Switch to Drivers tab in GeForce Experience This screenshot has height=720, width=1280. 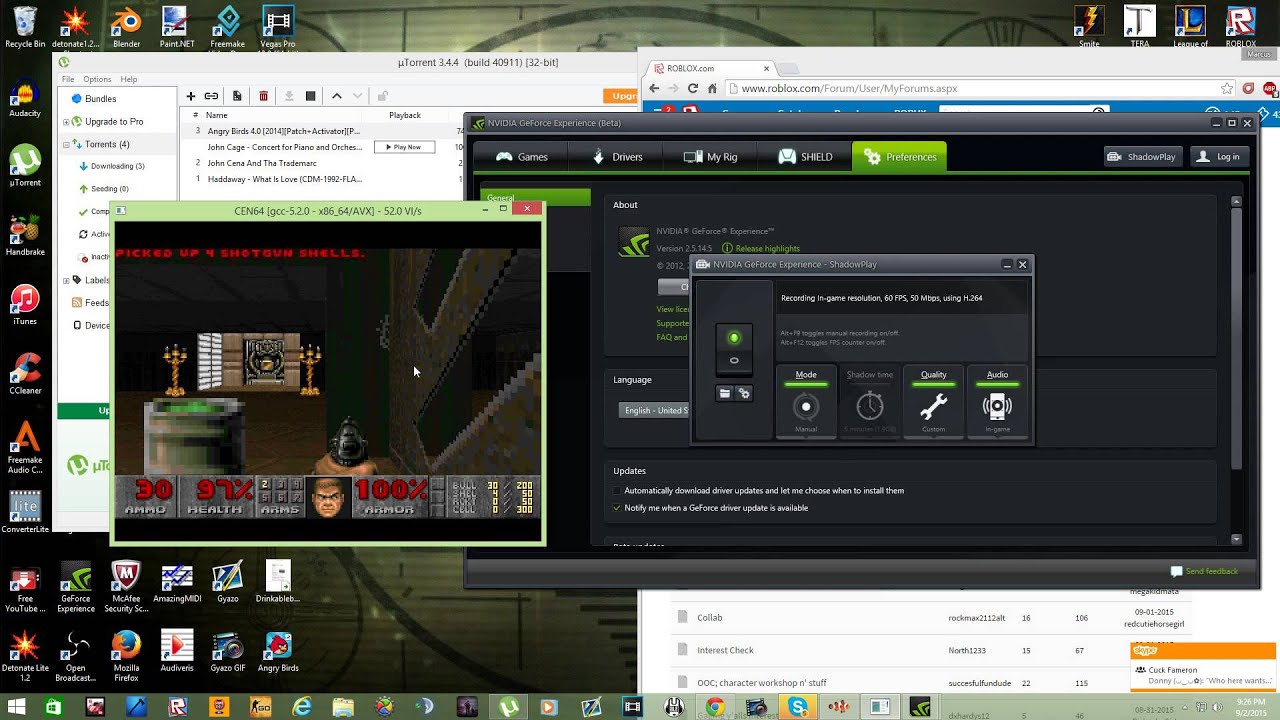[615, 157]
